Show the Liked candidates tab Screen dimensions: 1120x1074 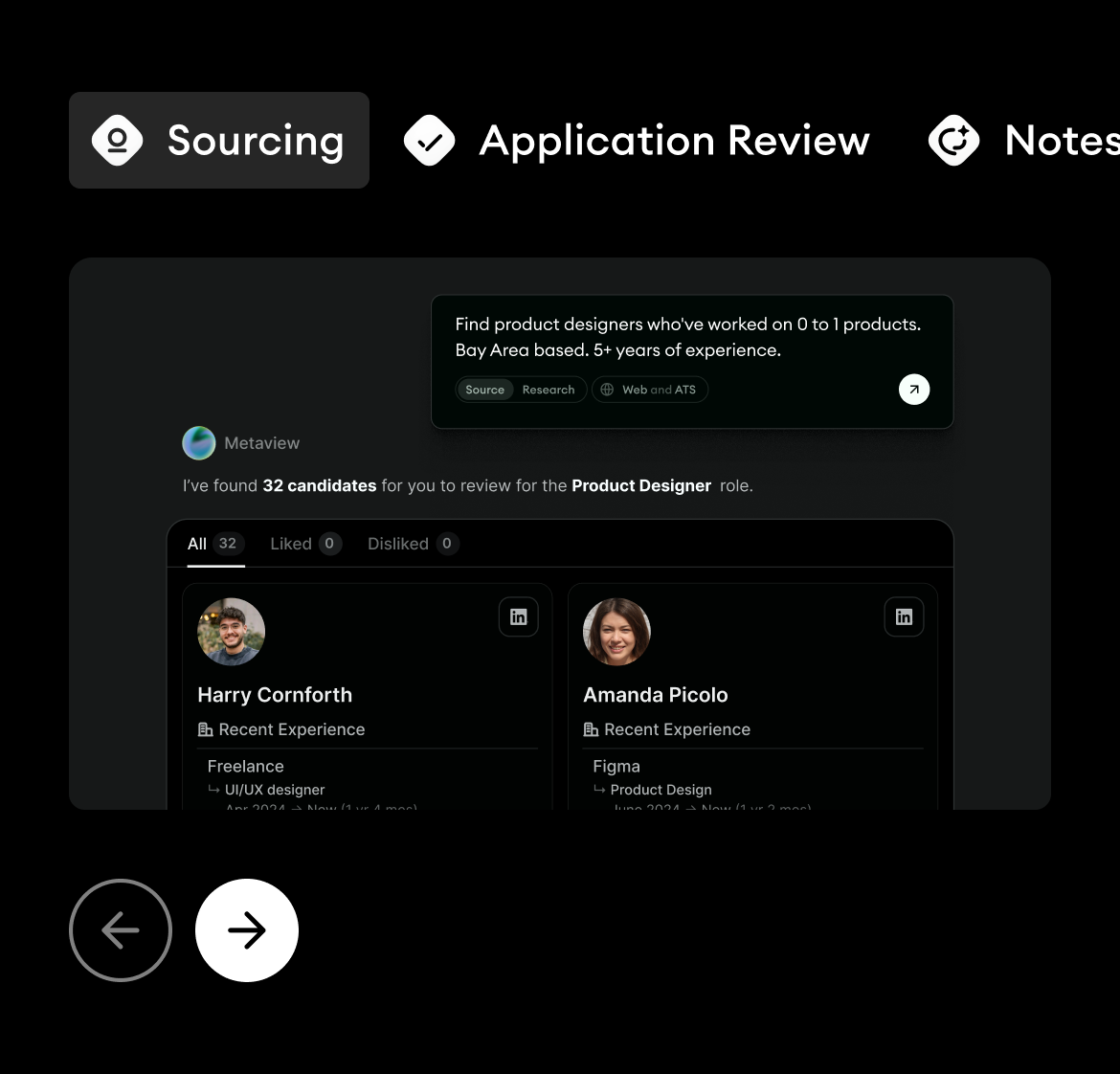point(305,544)
